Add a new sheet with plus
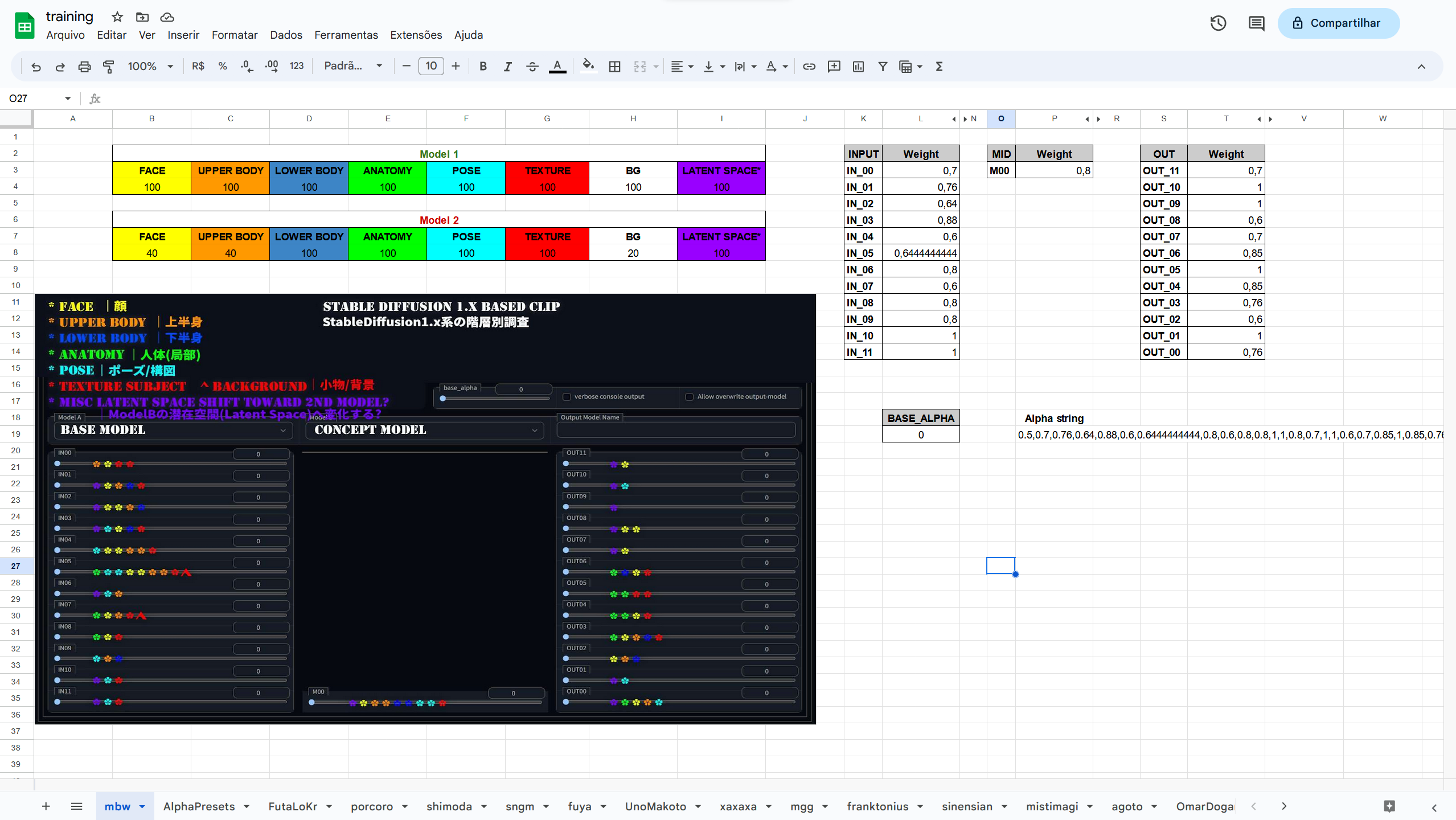 (46, 806)
